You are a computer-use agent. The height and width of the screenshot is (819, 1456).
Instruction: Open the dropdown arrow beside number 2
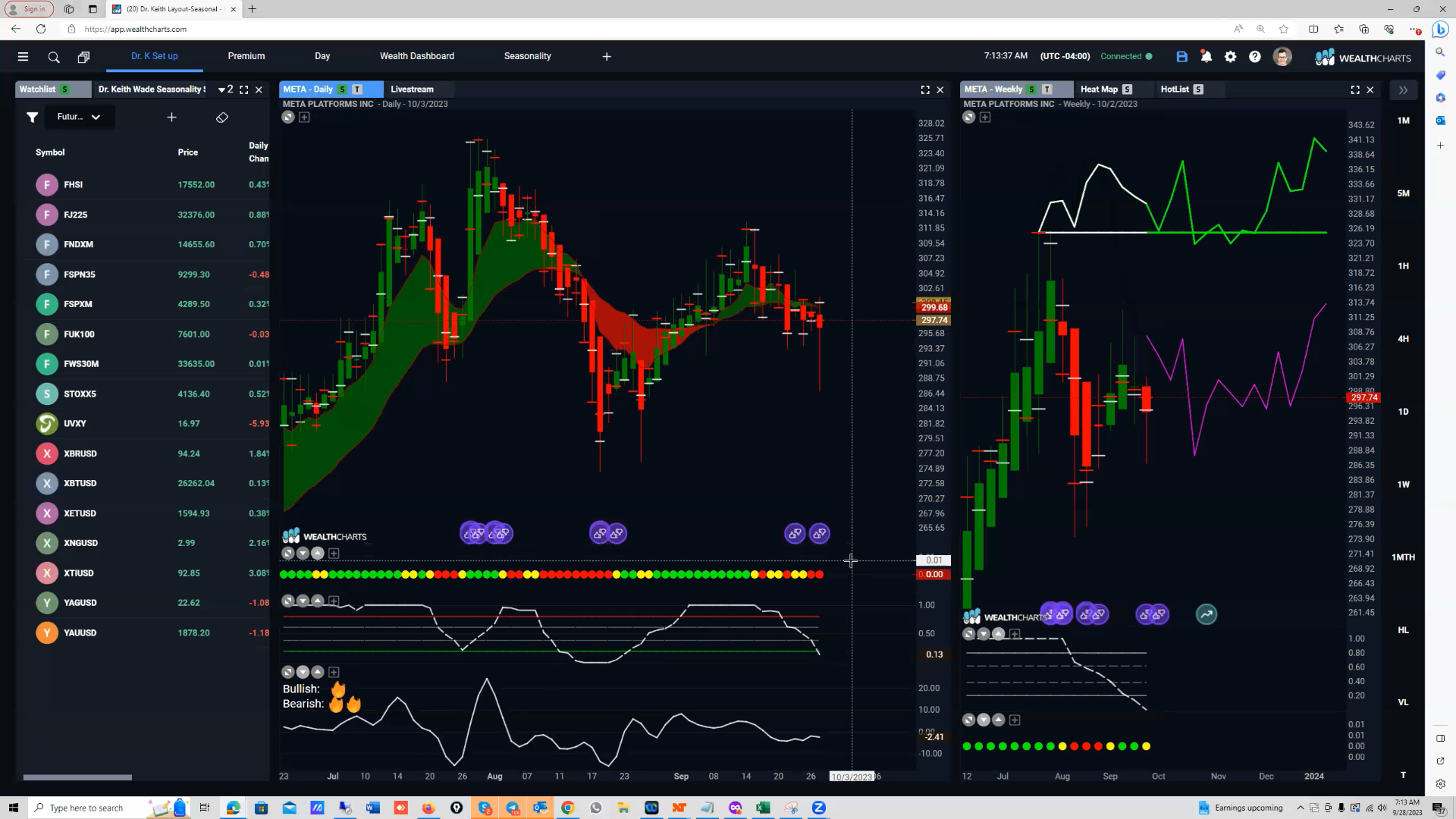[221, 89]
